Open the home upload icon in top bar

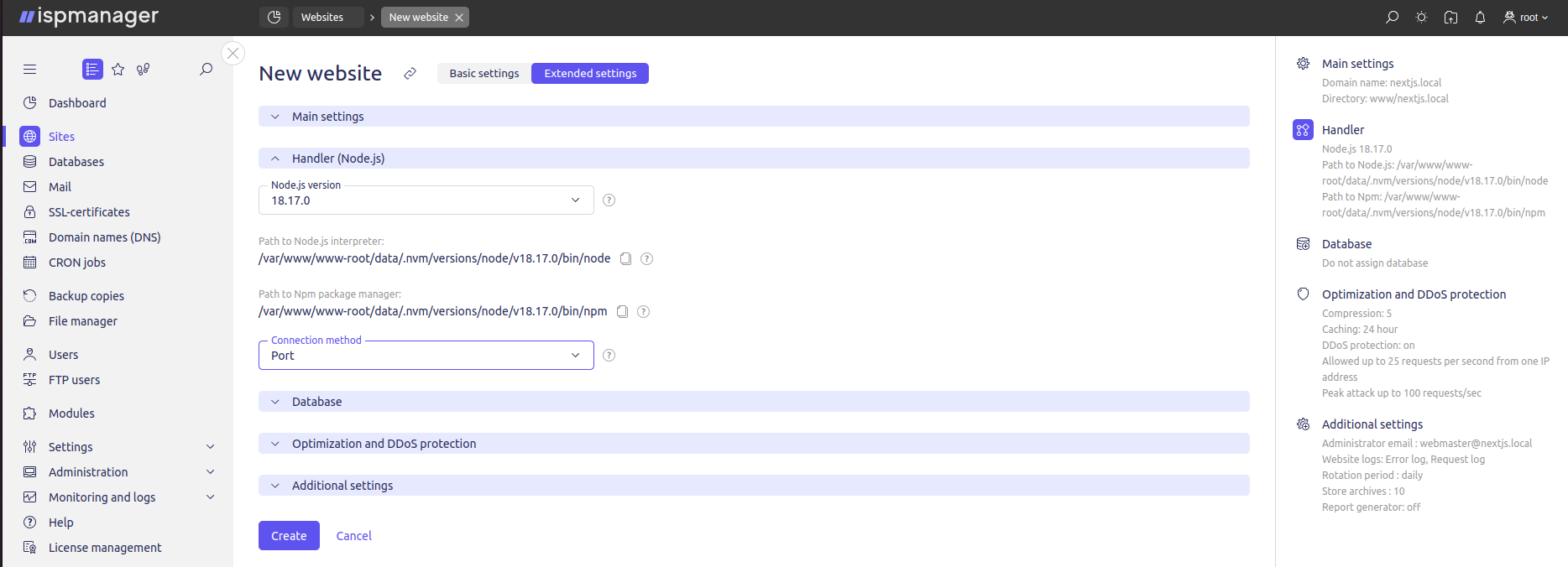click(x=1450, y=17)
